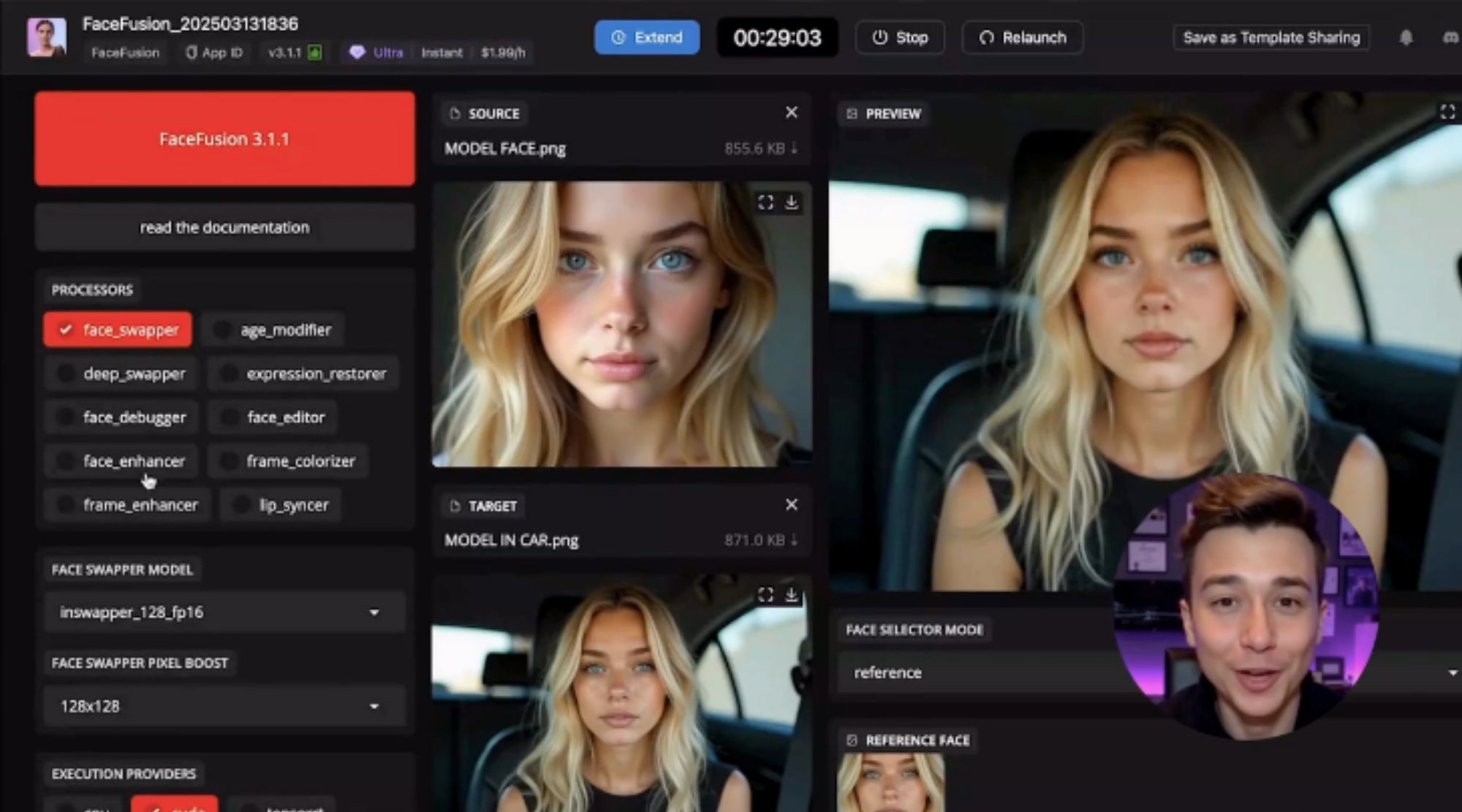
Task: Click the Discord icon in top bar
Action: click(x=1450, y=38)
